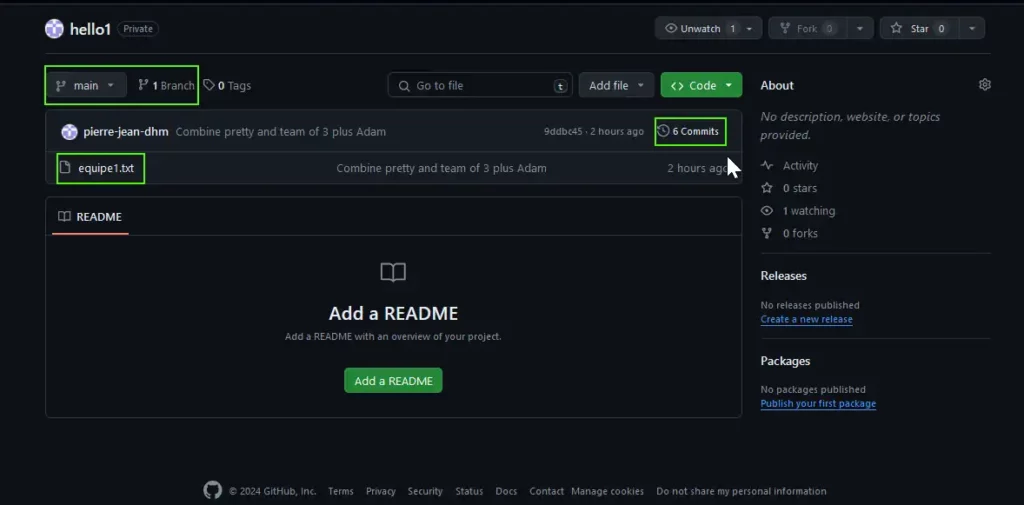Viewport: 1024px width, 505px height.
Task: Click the Packages heading
Action: tap(786, 361)
